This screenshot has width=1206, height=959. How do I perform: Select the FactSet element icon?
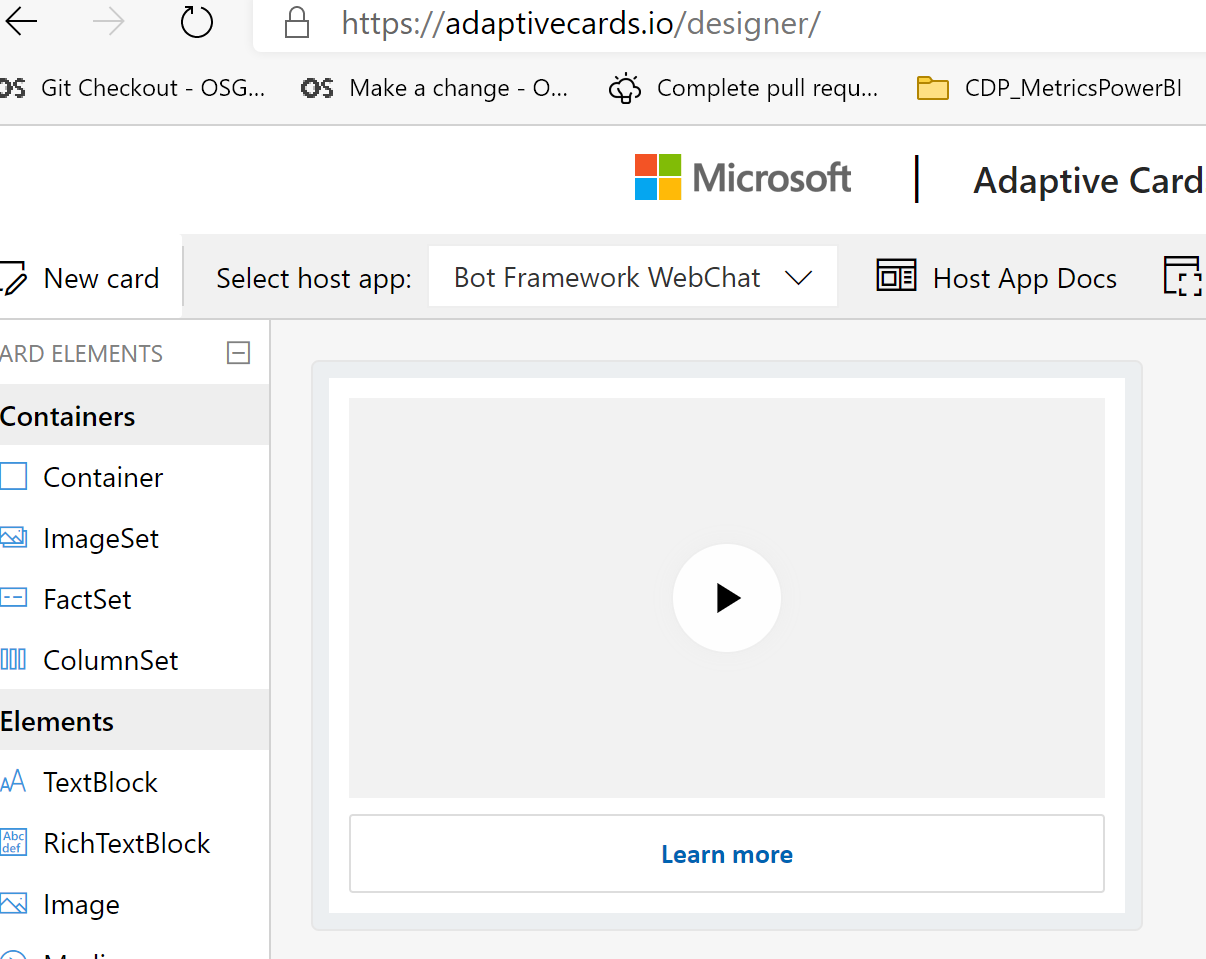(x=16, y=598)
